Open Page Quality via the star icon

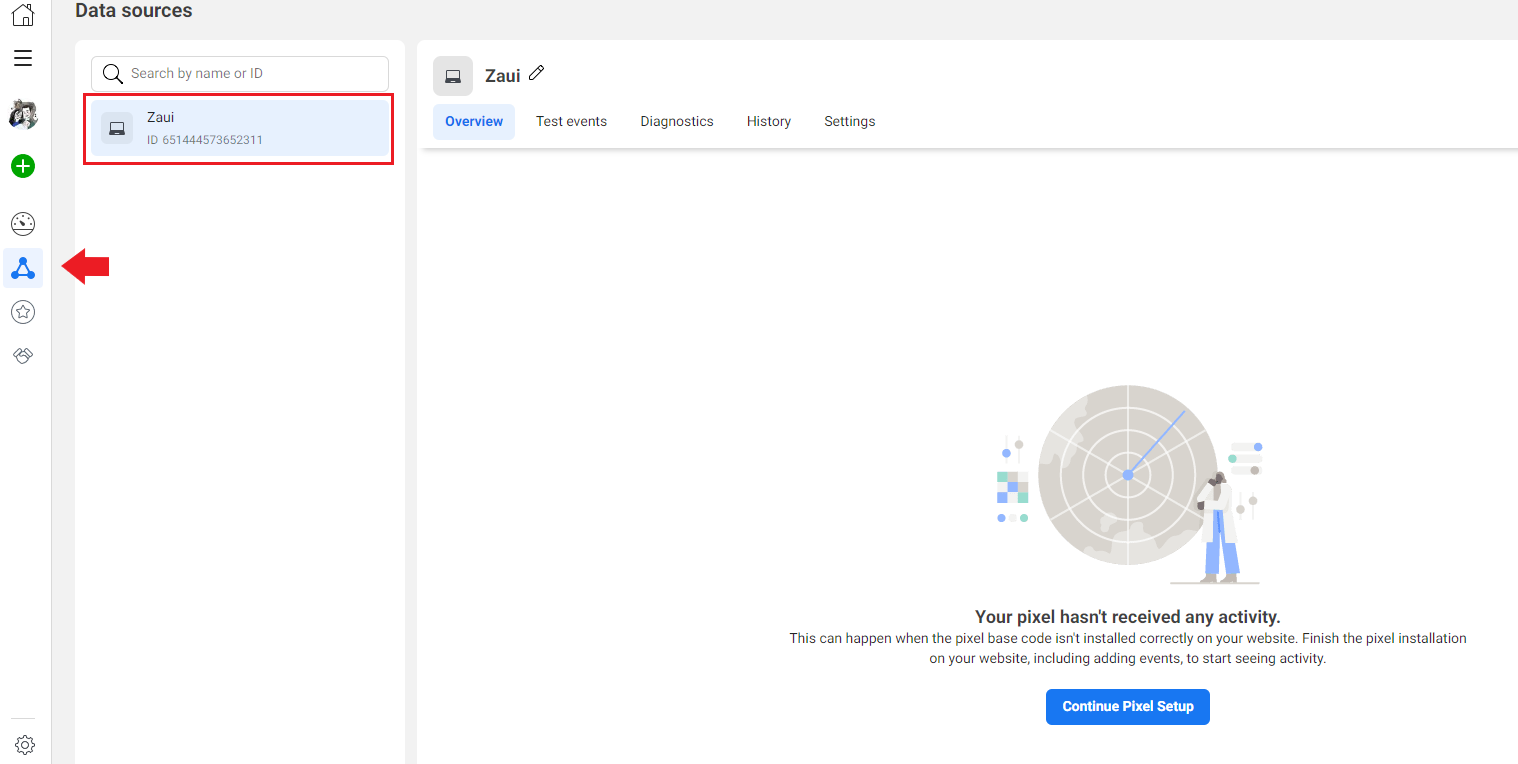(x=22, y=311)
